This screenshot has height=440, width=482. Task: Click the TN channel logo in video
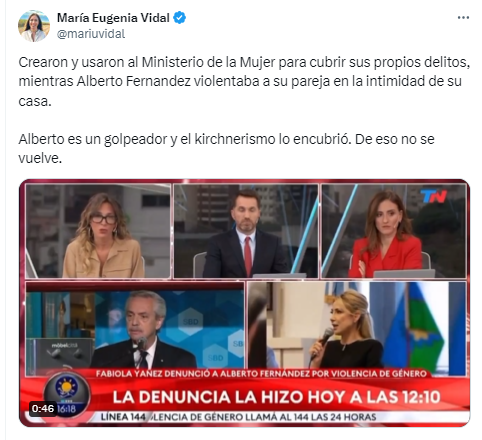coord(433,196)
